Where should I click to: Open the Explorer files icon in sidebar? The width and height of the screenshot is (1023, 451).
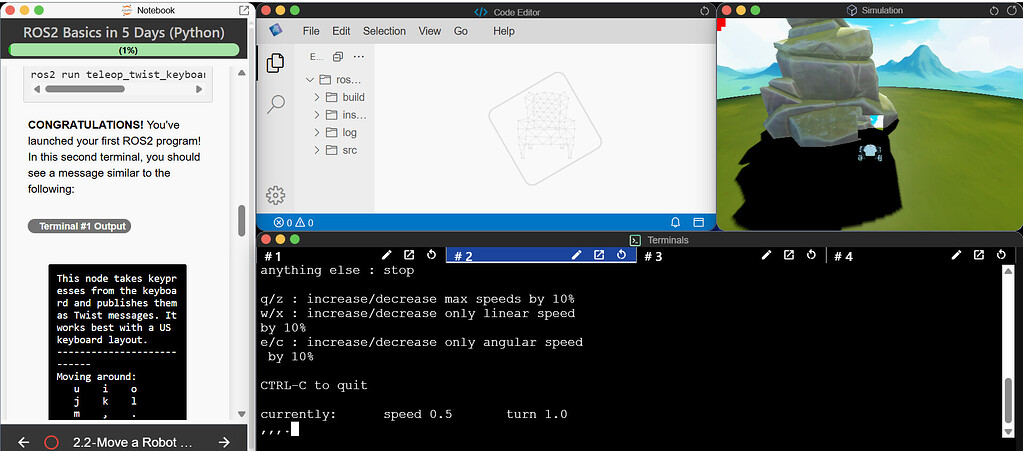[x=275, y=63]
